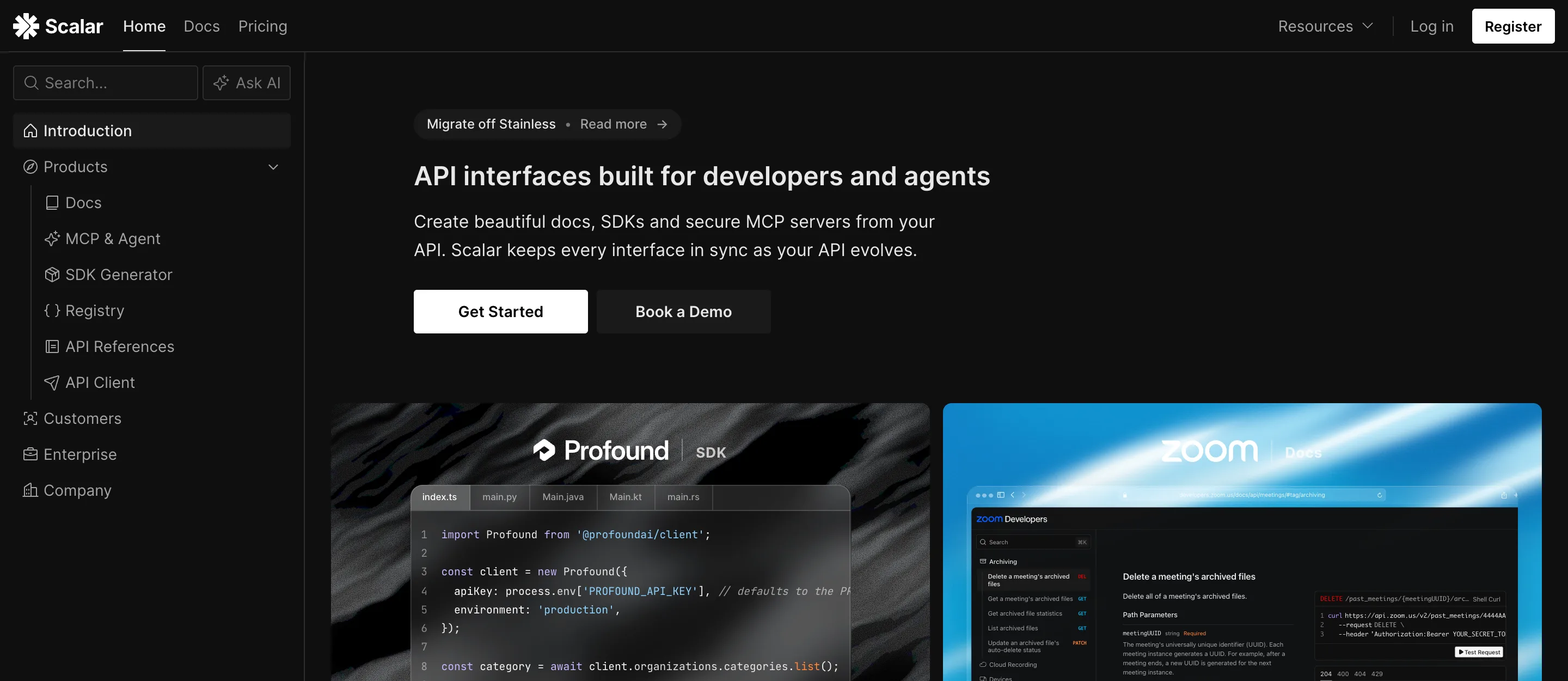Open the Home tab
Image resolution: width=1568 pixels, height=681 pixels.
tap(144, 26)
